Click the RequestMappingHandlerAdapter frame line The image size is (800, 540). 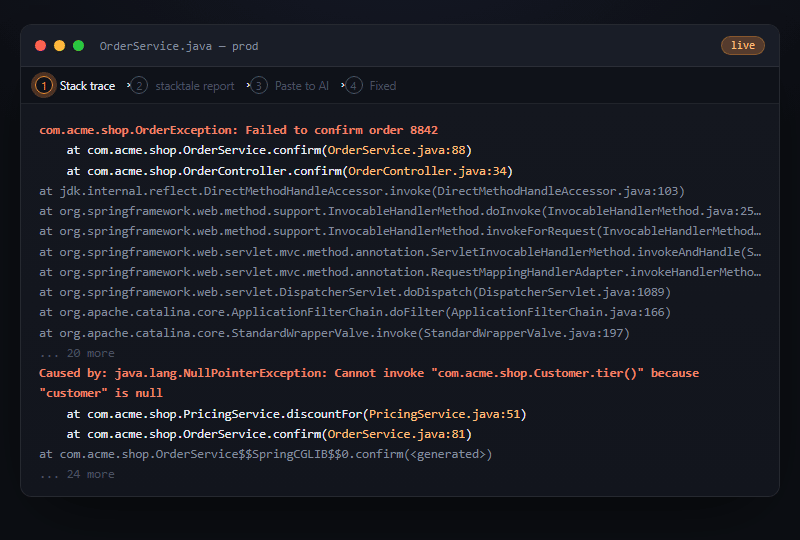[400, 272]
